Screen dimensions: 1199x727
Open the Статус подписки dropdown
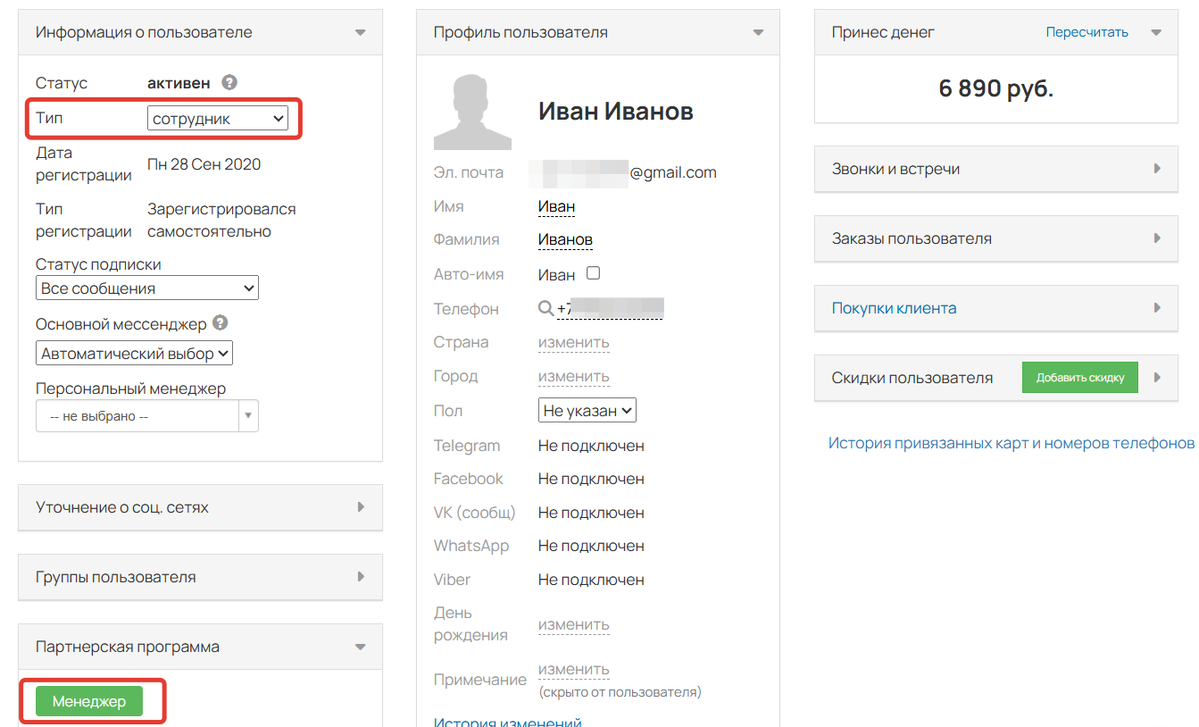pyautogui.click(x=147, y=289)
